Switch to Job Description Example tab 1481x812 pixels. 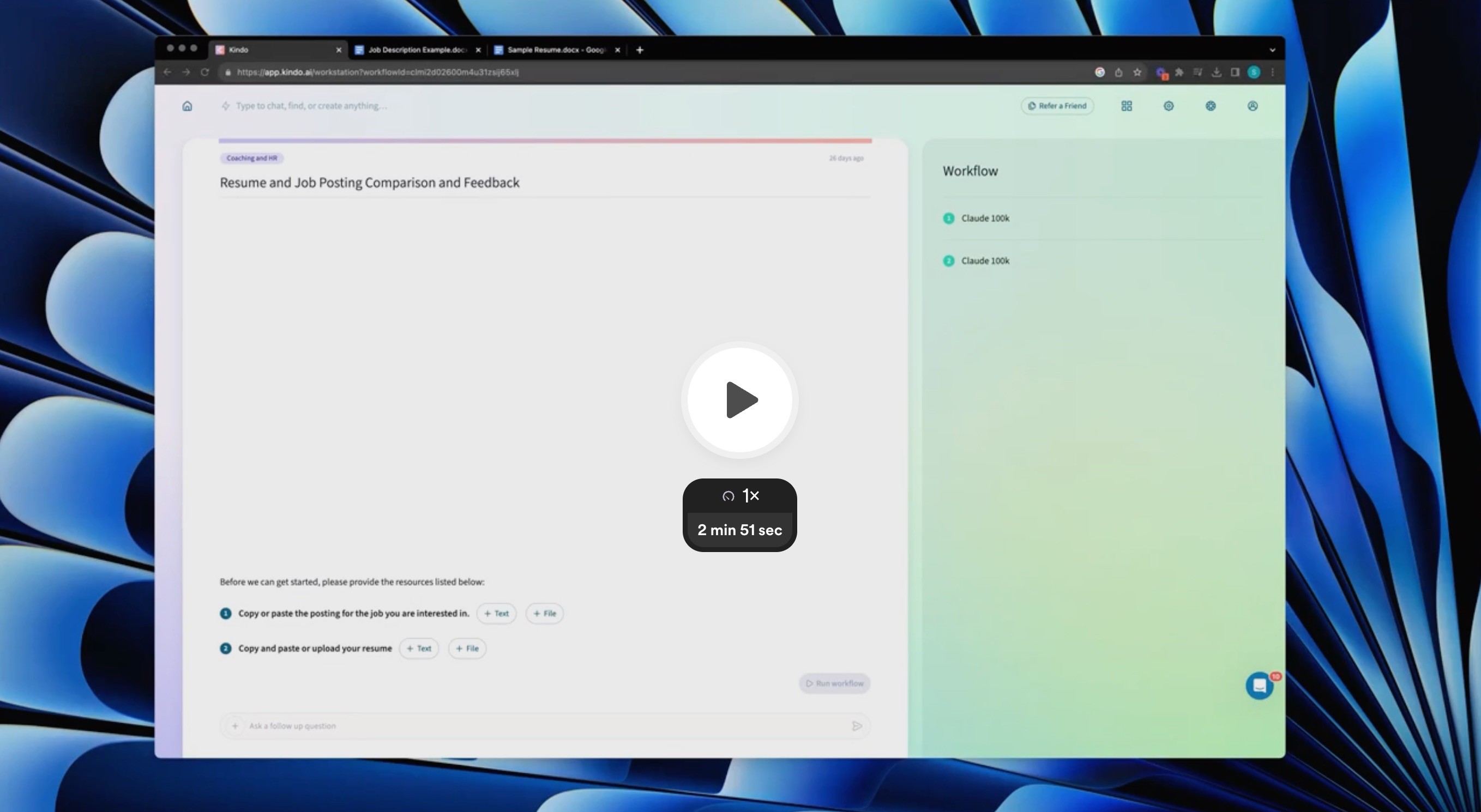417,50
